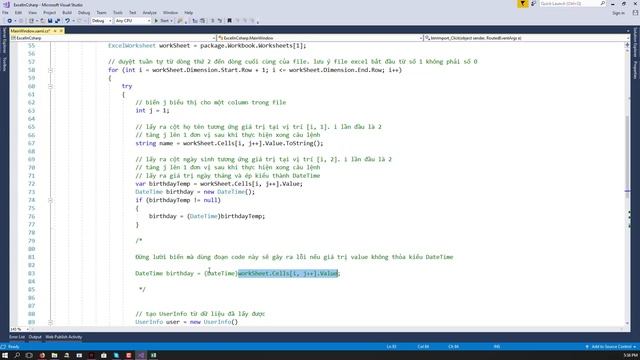Open the Store icon on the taskbar
640x360 pixels.
pos(104,356)
